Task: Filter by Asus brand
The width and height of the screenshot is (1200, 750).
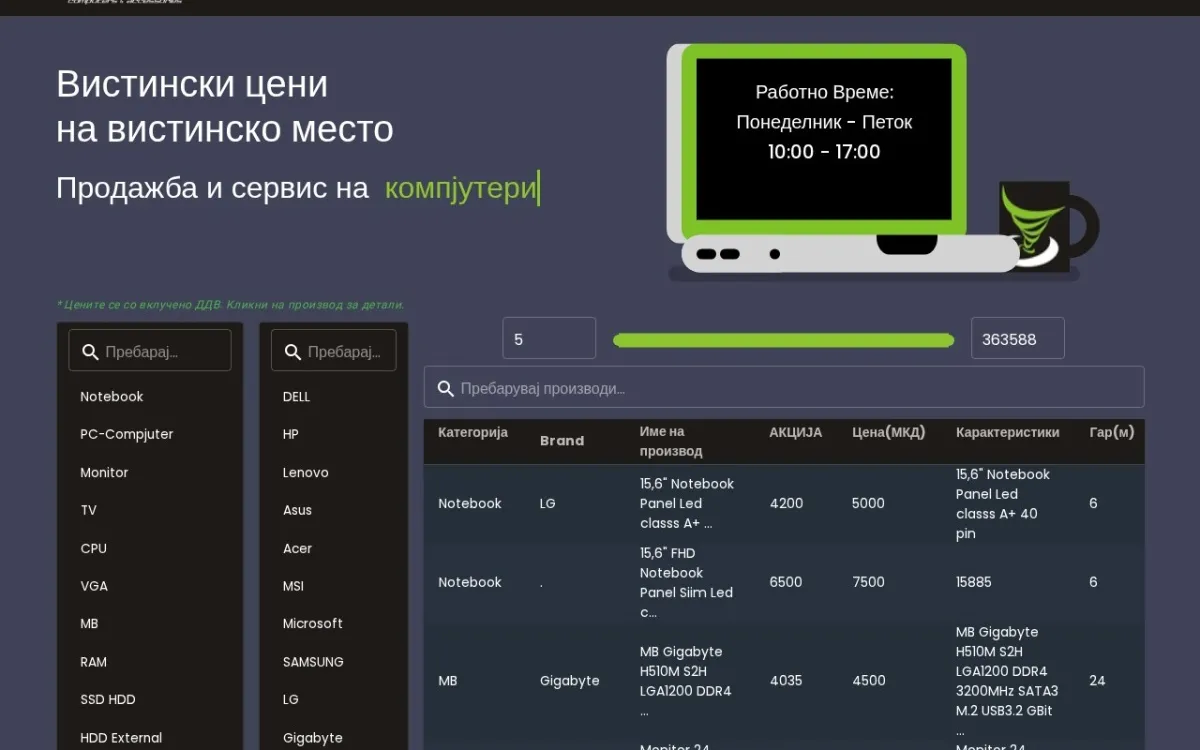Action: 297,510
